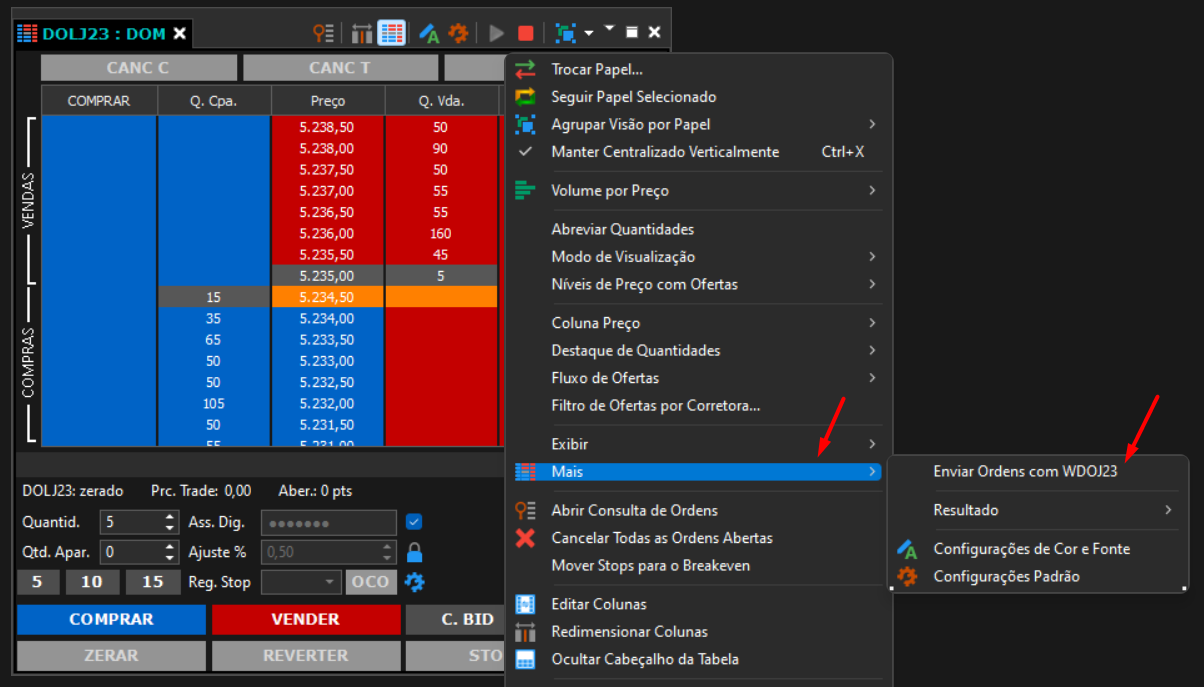Increase the Quantid. value with the up arrow

169,516
